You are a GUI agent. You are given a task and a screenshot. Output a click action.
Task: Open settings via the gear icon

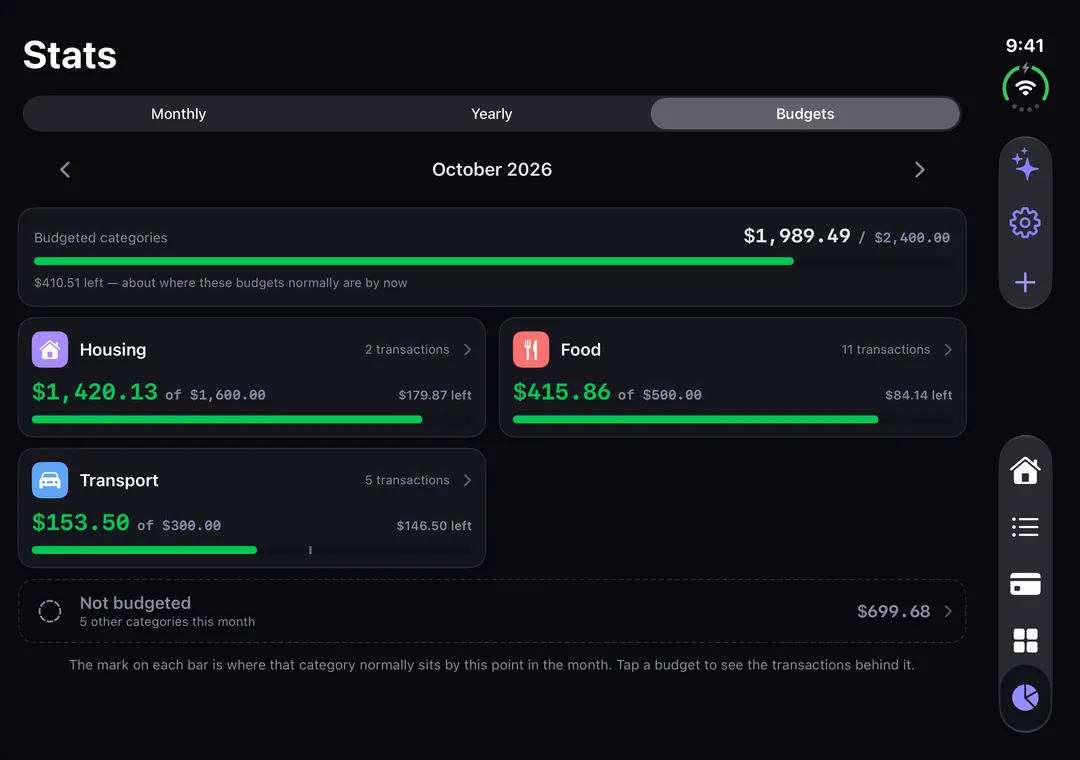(x=1025, y=223)
